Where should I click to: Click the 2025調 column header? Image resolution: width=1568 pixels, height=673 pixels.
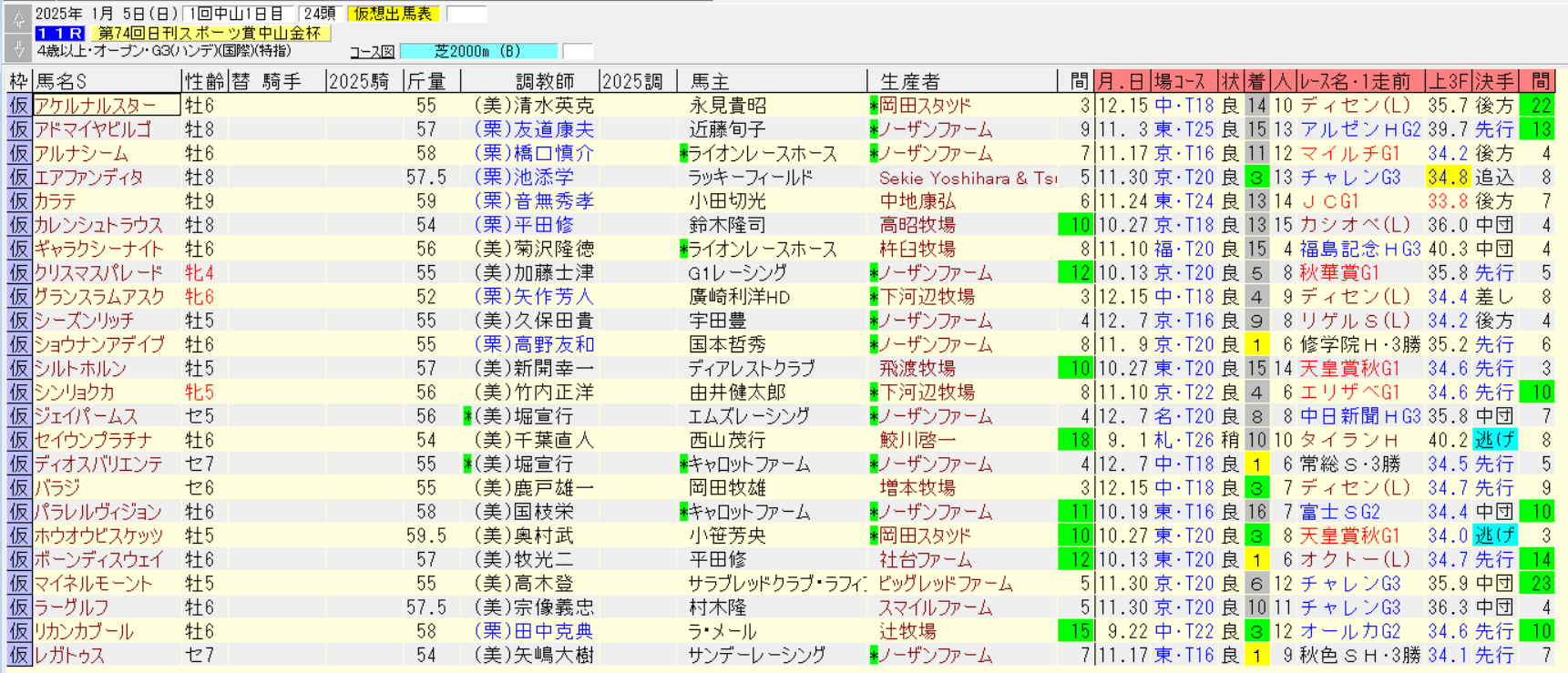[x=638, y=81]
